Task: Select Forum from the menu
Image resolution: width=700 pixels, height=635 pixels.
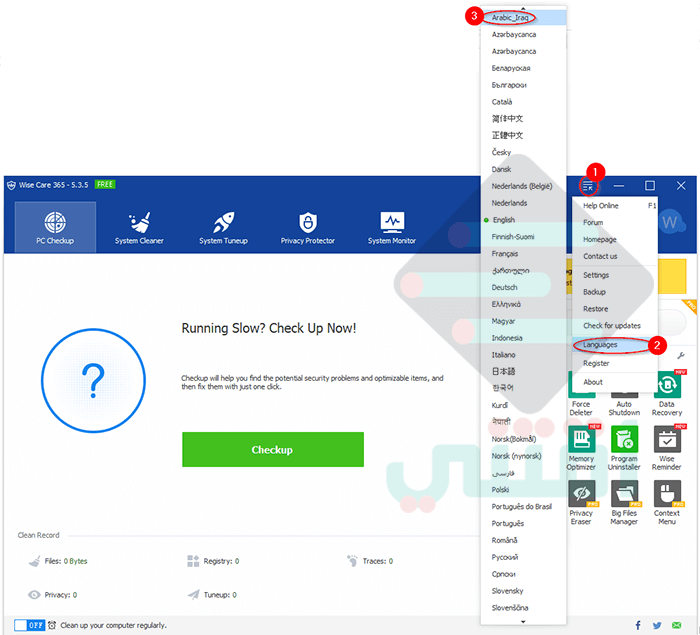Action: pos(615,222)
